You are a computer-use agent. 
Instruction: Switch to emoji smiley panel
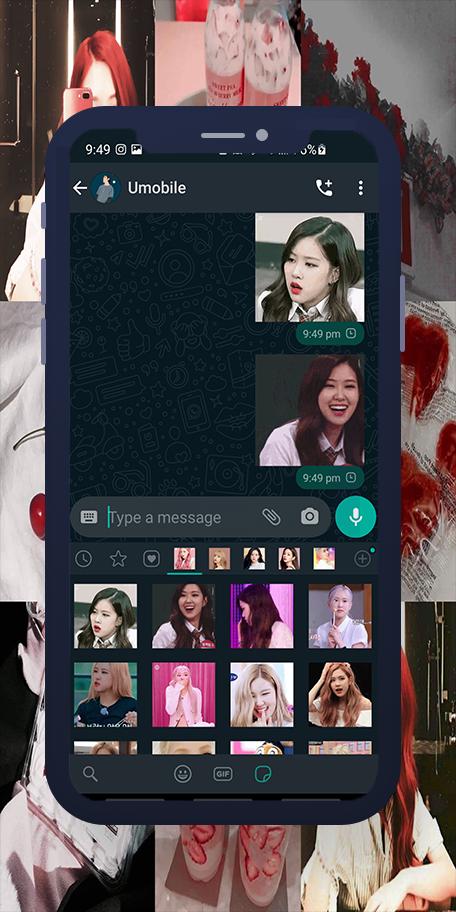click(x=183, y=774)
